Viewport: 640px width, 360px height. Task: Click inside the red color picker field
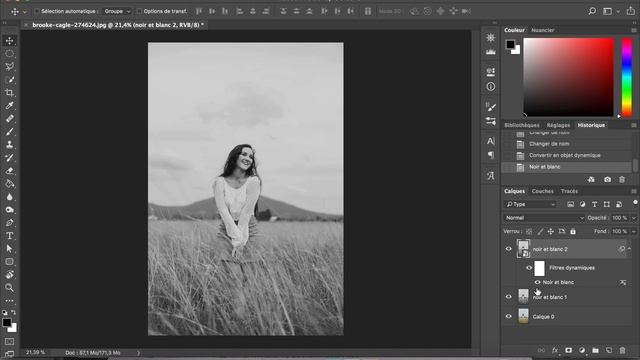click(569, 77)
